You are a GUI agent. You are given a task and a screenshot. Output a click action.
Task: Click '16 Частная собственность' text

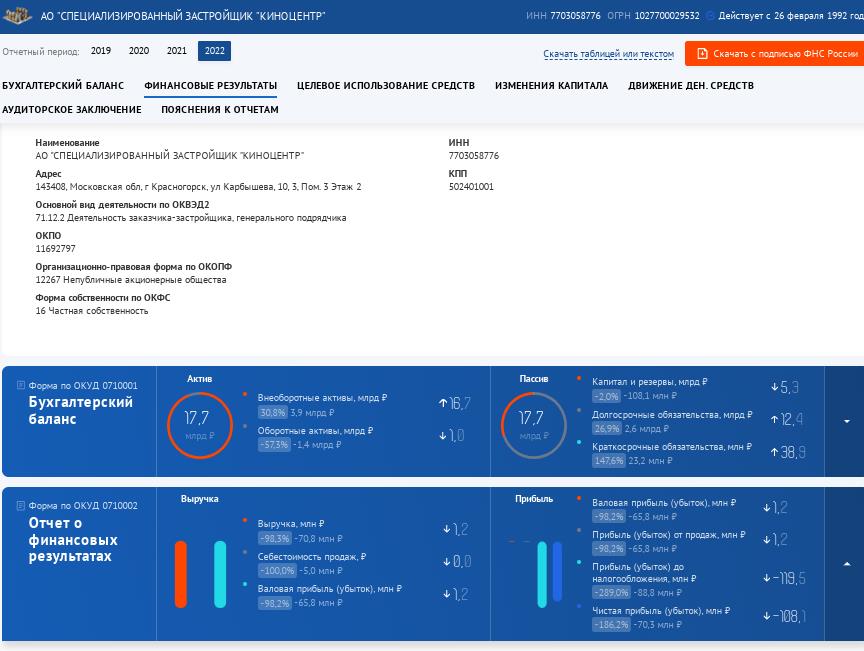92,311
